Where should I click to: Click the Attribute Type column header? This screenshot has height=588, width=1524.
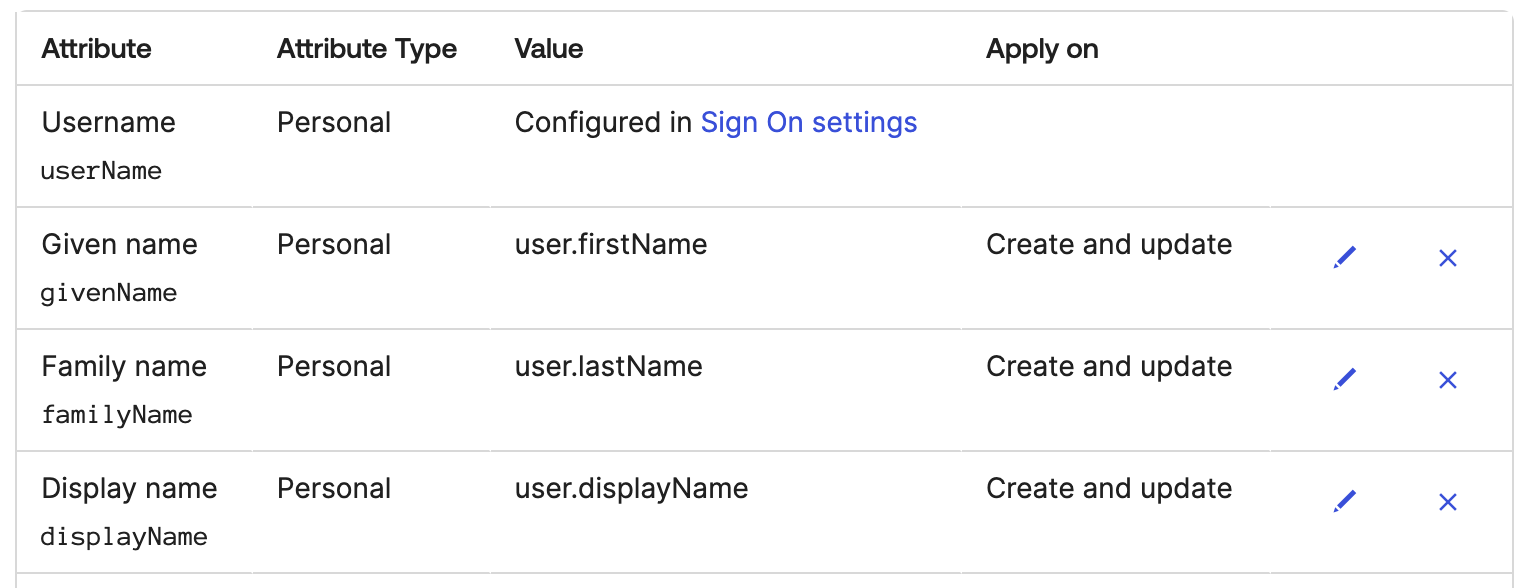point(367,48)
